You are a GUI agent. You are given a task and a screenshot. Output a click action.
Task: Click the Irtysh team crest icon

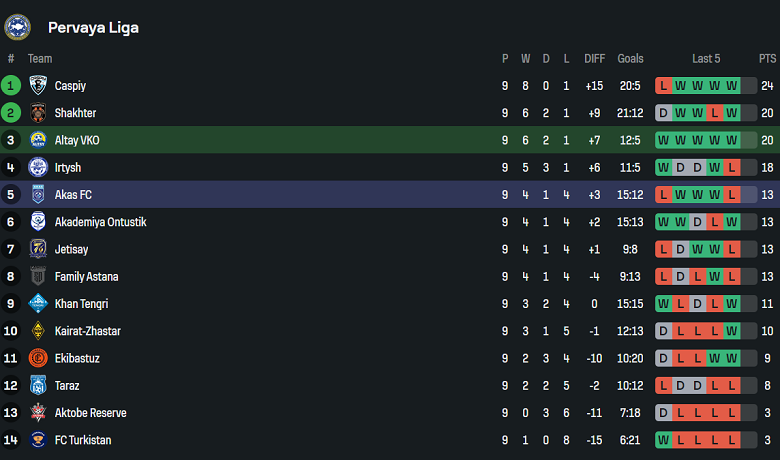(x=38, y=167)
